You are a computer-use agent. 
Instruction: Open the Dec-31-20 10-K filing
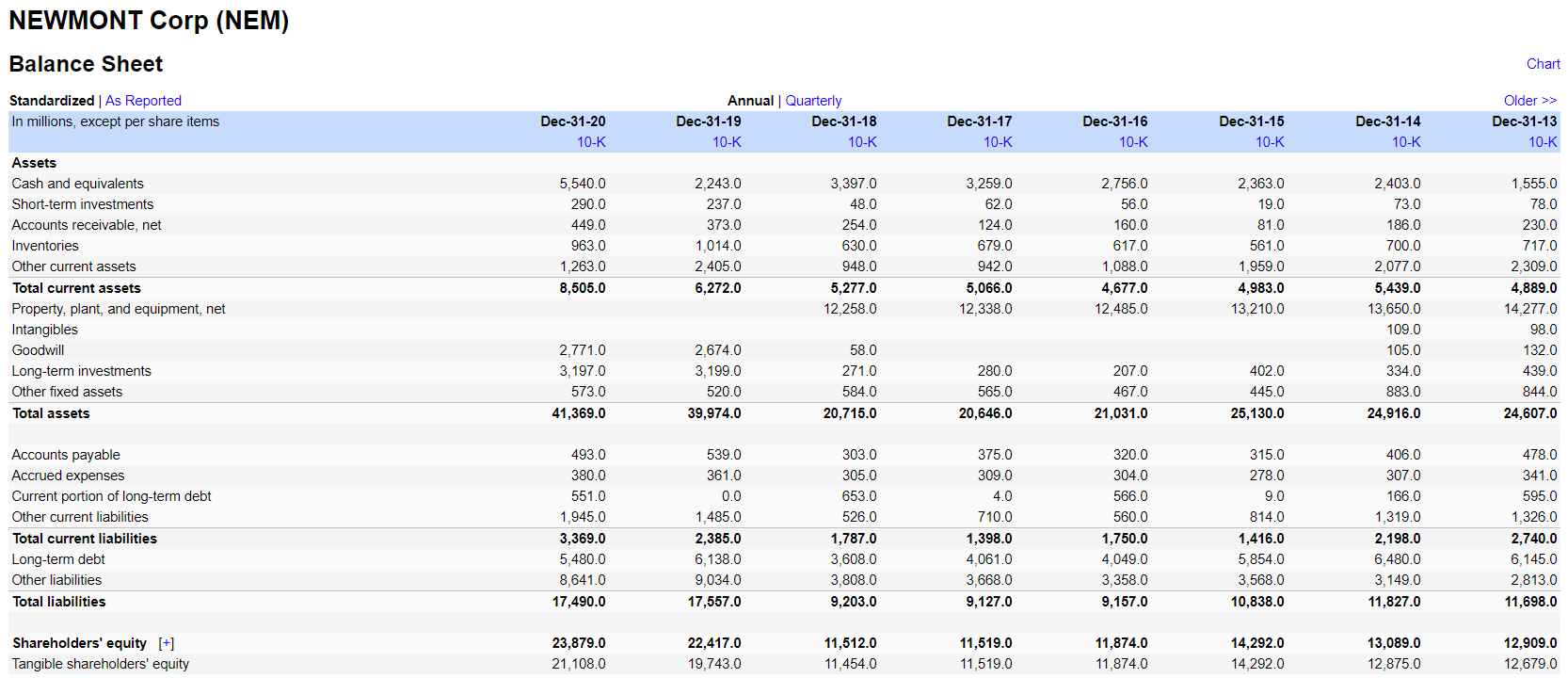[591, 142]
